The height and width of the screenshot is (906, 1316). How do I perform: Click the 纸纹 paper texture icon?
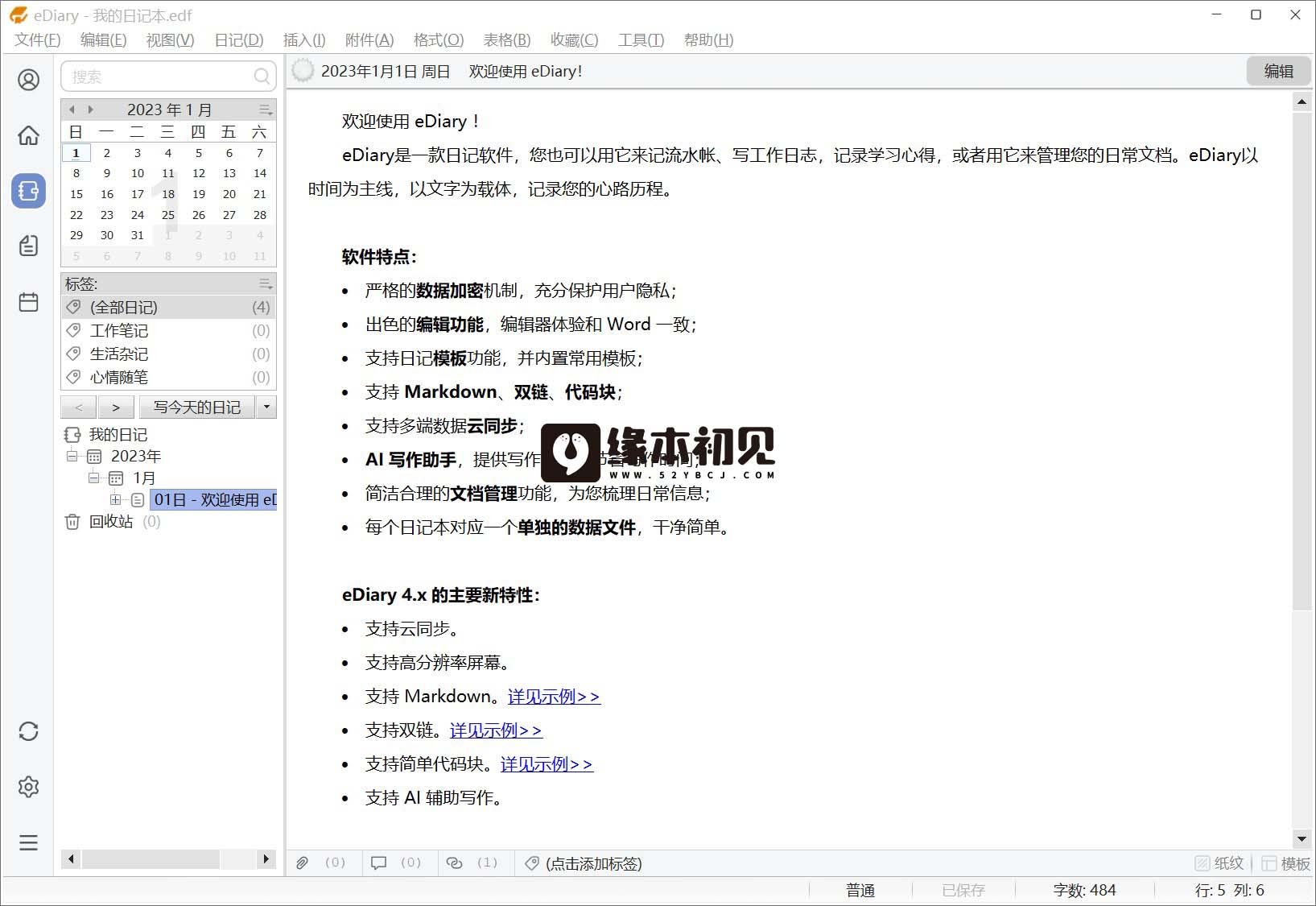pos(1202,863)
